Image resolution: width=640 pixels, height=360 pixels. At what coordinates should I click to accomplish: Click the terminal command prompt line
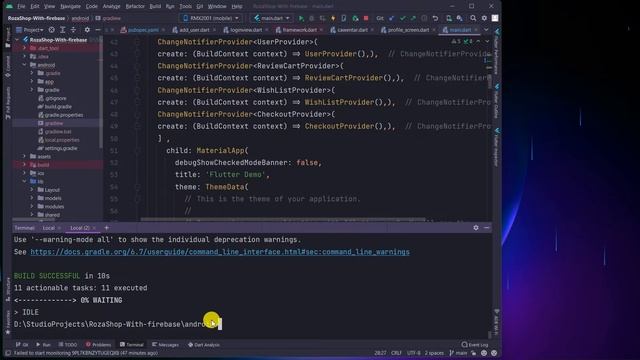(118, 324)
